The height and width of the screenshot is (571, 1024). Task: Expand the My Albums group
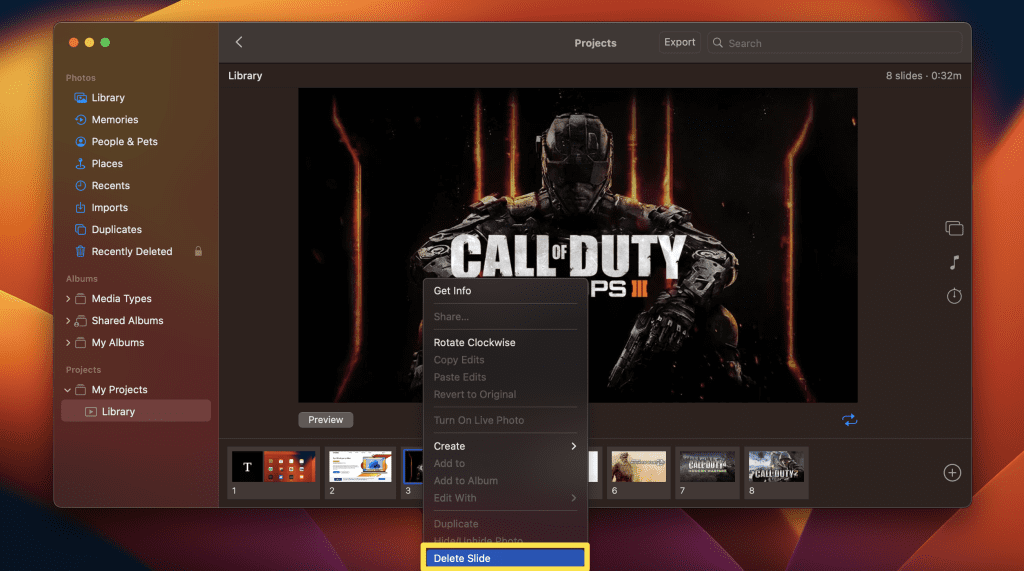[x=68, y=342]
